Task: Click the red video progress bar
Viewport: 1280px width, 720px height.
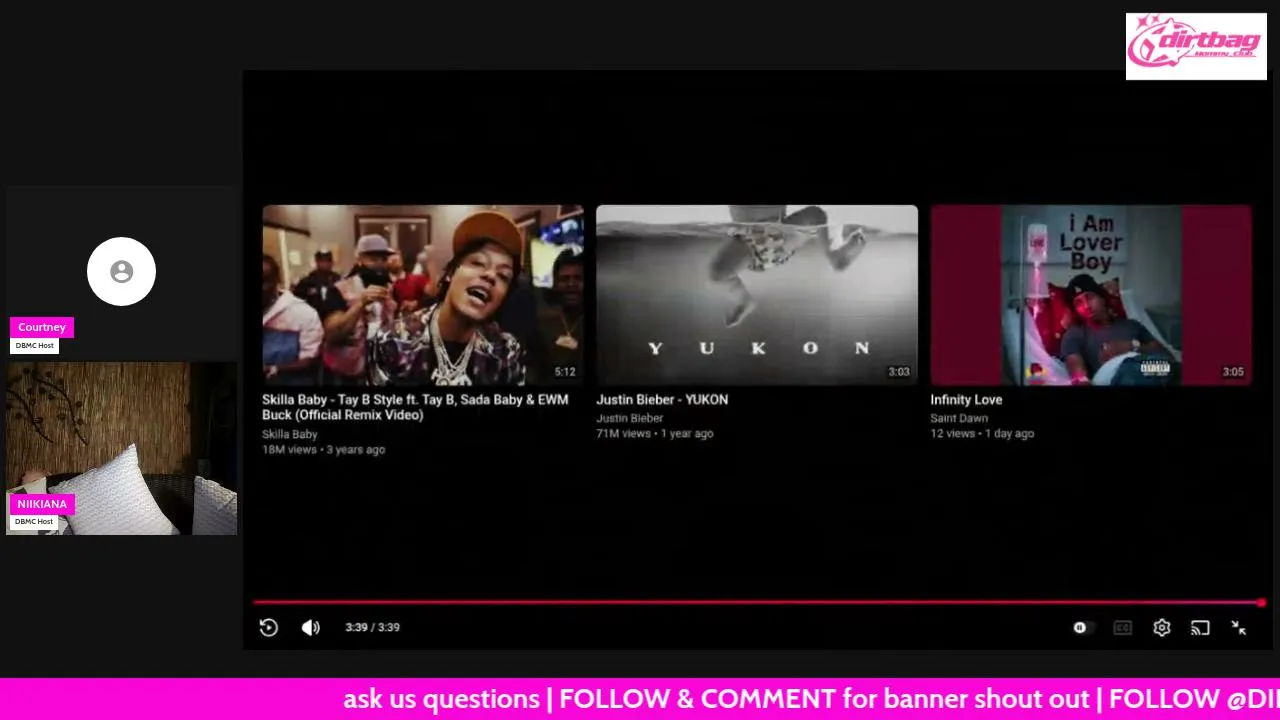Action: point(757,602)
